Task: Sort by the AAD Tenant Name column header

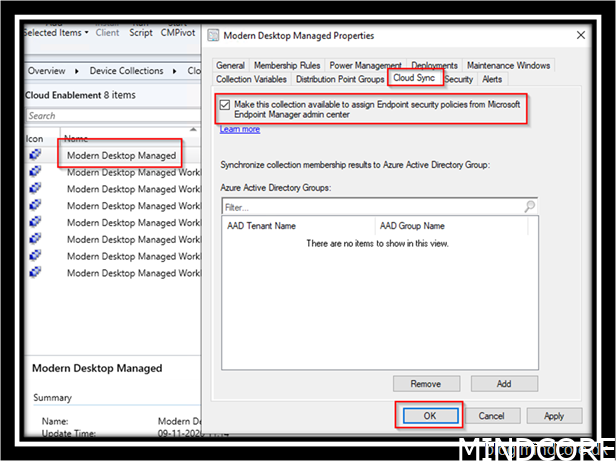Action: [298, 226]
